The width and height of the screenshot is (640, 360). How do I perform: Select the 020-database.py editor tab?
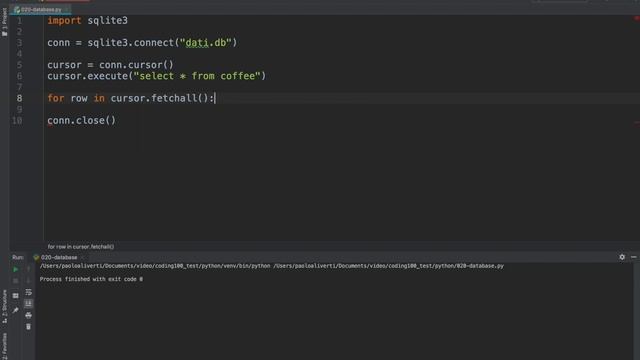[x=40, y=9]
